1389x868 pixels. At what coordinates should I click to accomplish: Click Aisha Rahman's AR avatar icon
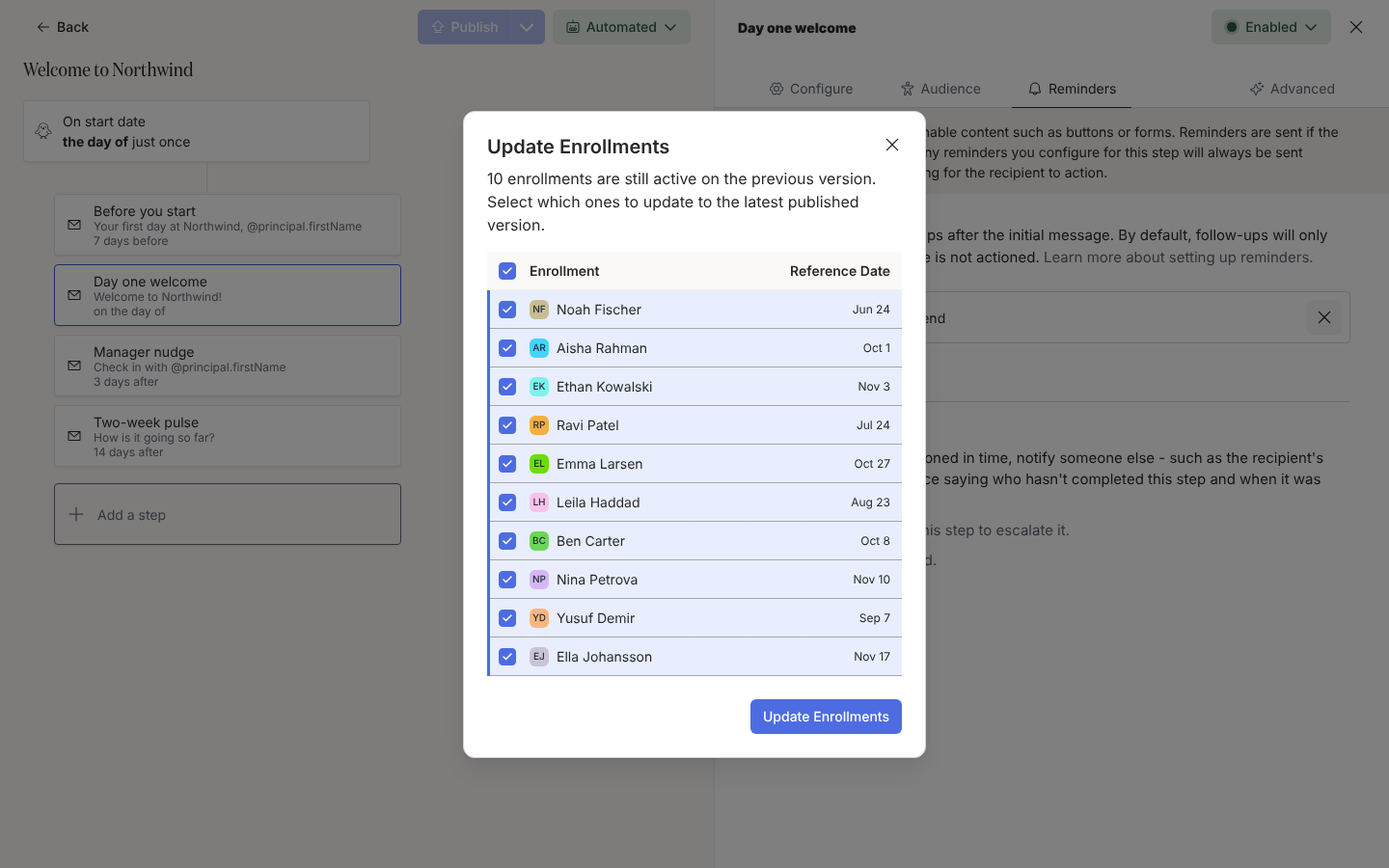tap(539, 348)
